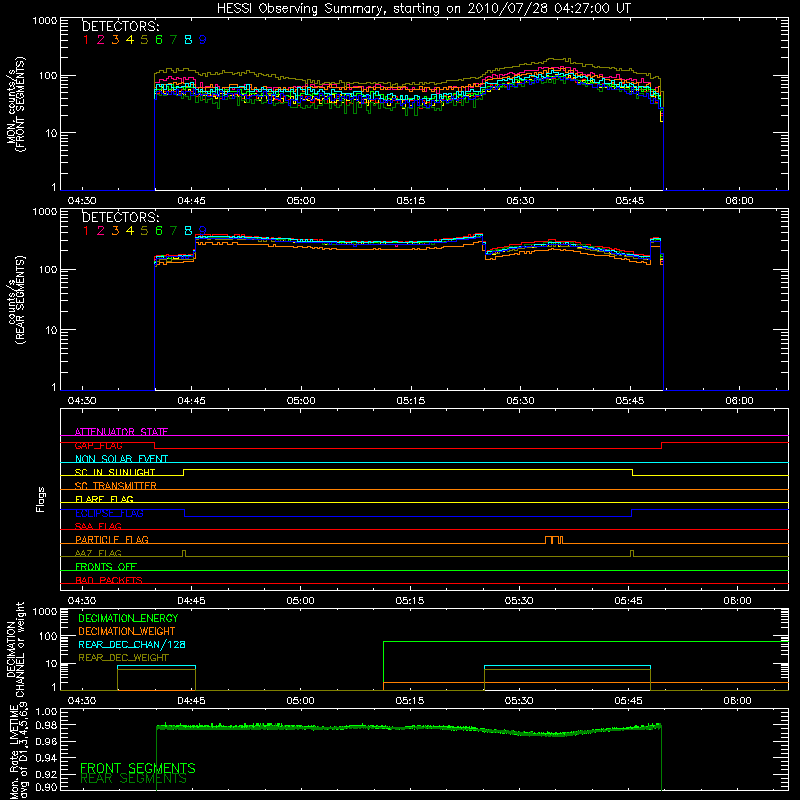The width and height of the screenshot is (800, 800).
Task: Click detector 4 in front segments legend
Action: pyautogui.click(x=130, y=40)
